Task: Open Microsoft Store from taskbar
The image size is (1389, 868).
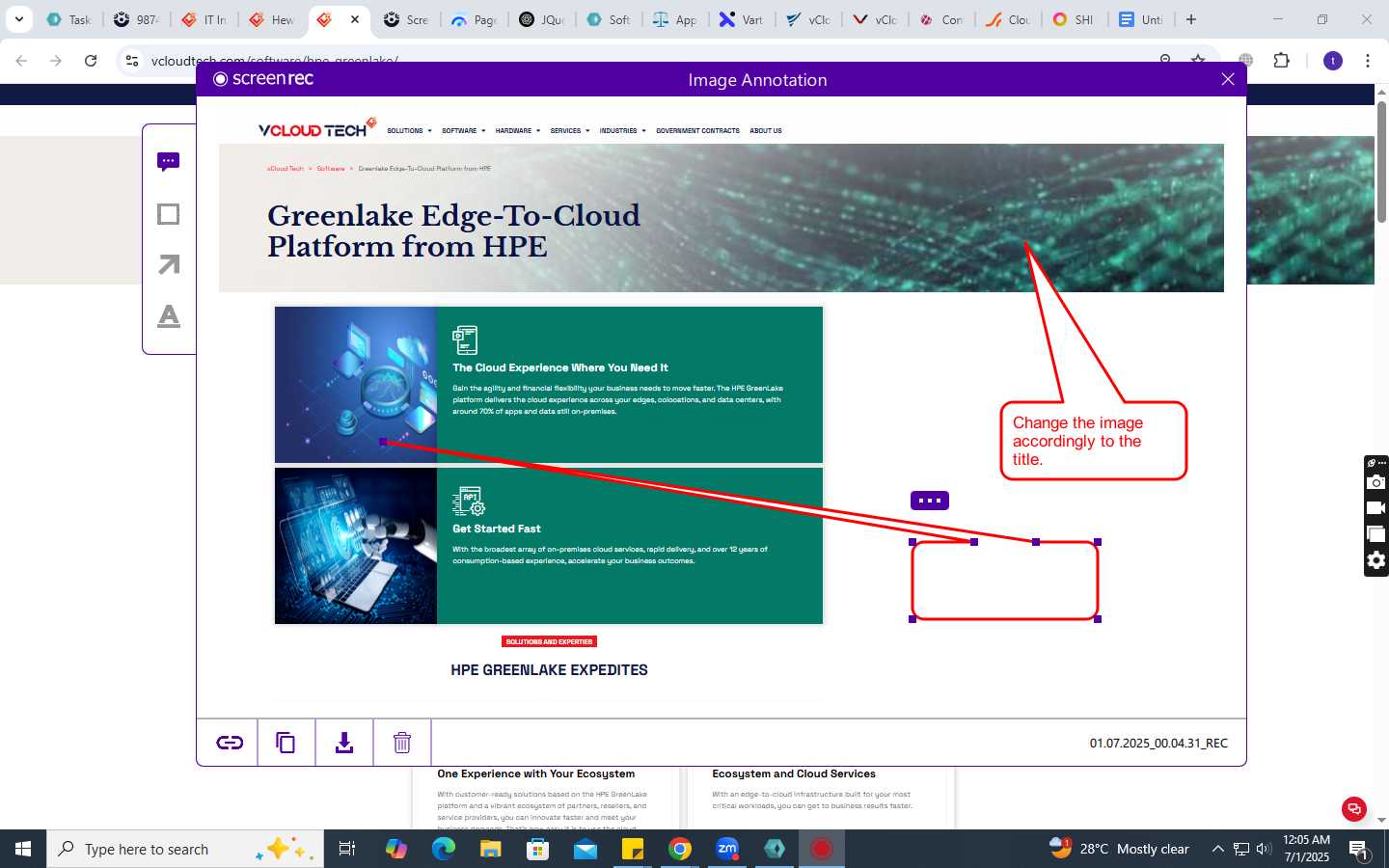Action: coord(537,849)
